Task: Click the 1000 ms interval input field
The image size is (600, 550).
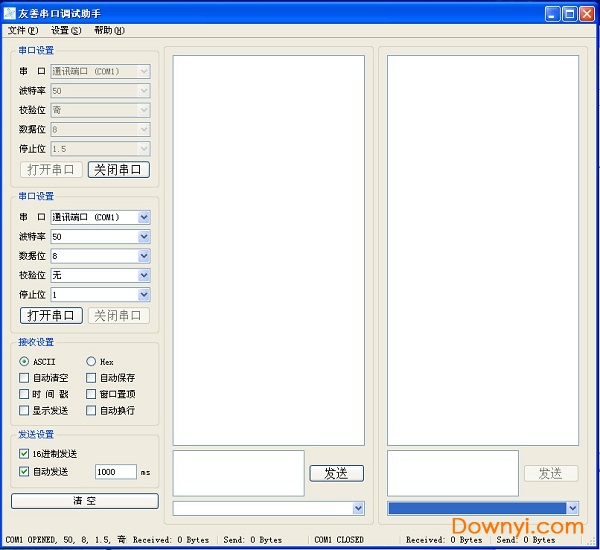Action: pyautogui.click(x=115, y=472)
